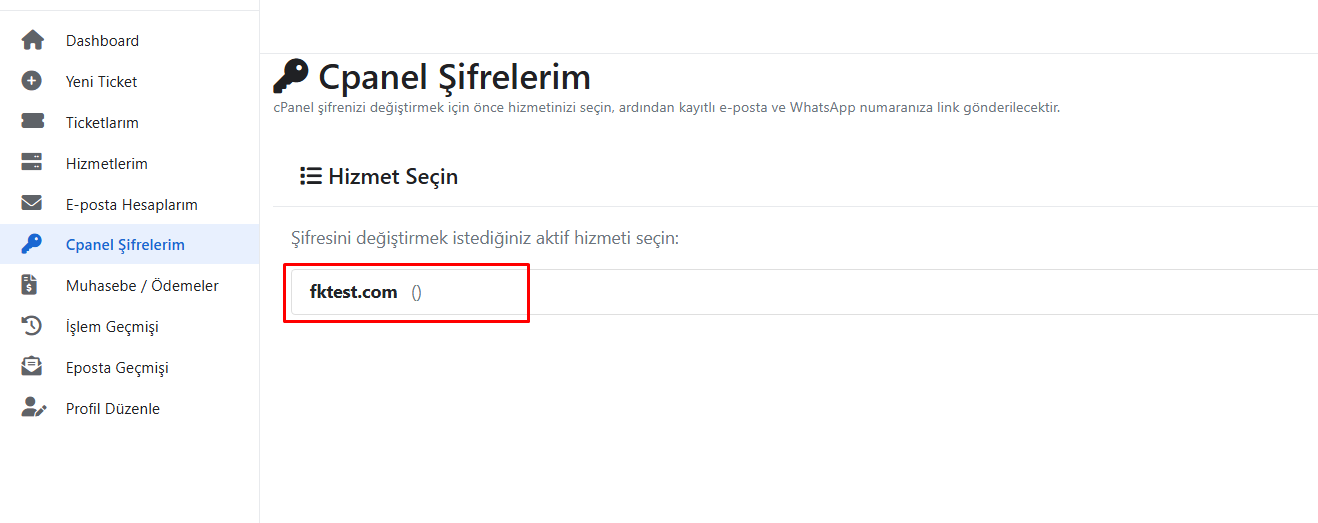The height and width of the screenshot is (523, 1318).
Task: Click the Hizmetlerim server icon
Action: [x=32, y=164]
